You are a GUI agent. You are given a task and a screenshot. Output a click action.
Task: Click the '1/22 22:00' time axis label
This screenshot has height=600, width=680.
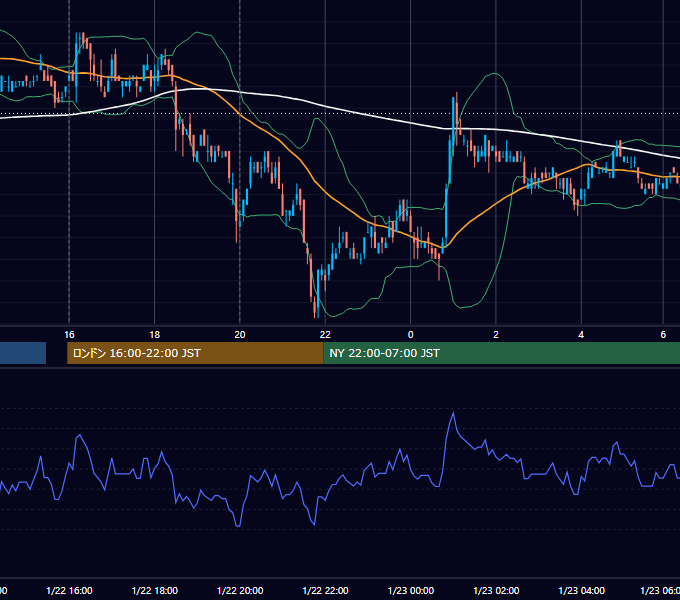[325, 590]
